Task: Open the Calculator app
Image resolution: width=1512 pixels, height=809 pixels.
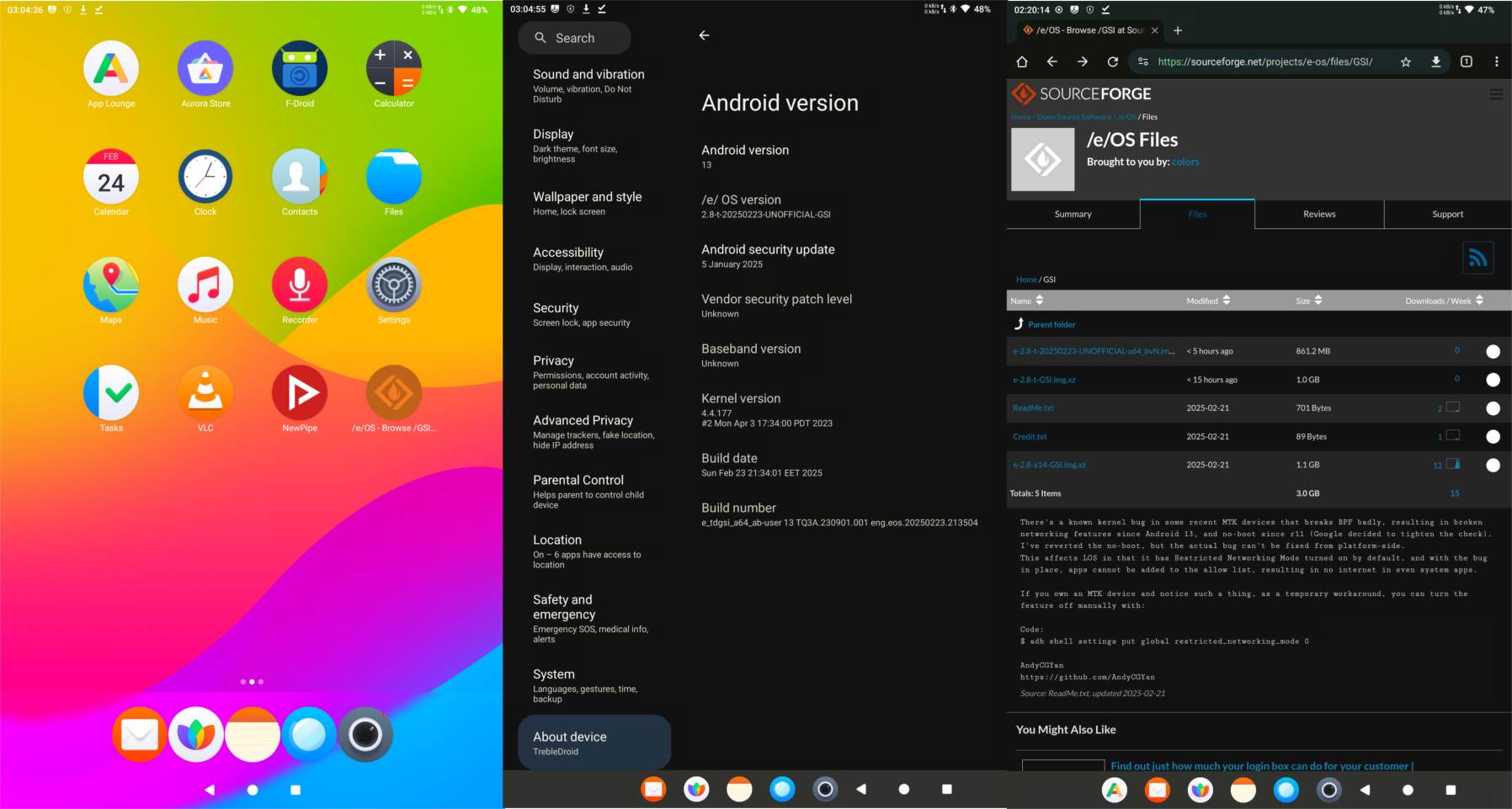Action: pos(394,69)
